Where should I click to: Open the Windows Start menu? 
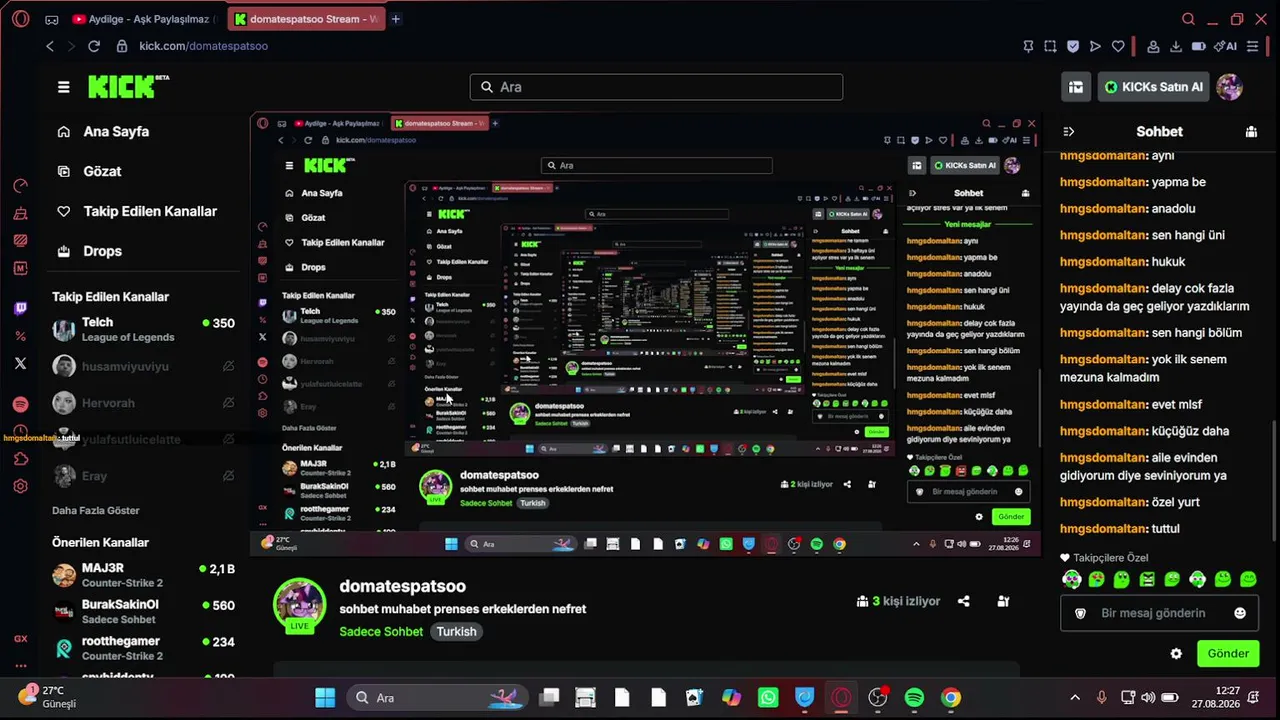pos(325,698)
